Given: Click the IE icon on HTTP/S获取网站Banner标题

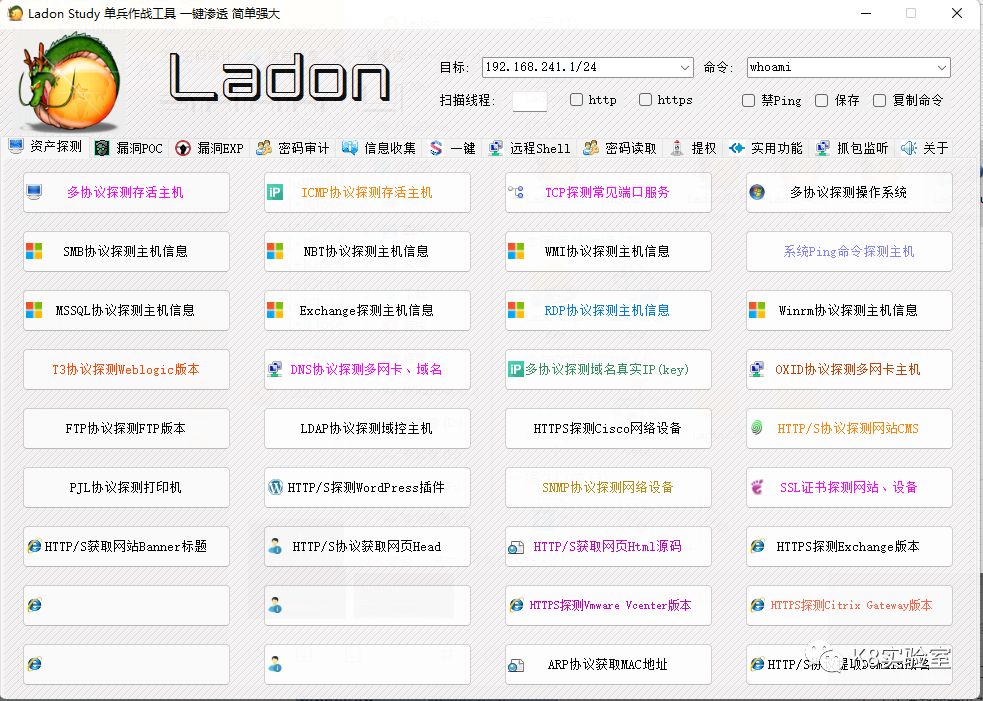Looking at the screenshot, I should 34,546.
